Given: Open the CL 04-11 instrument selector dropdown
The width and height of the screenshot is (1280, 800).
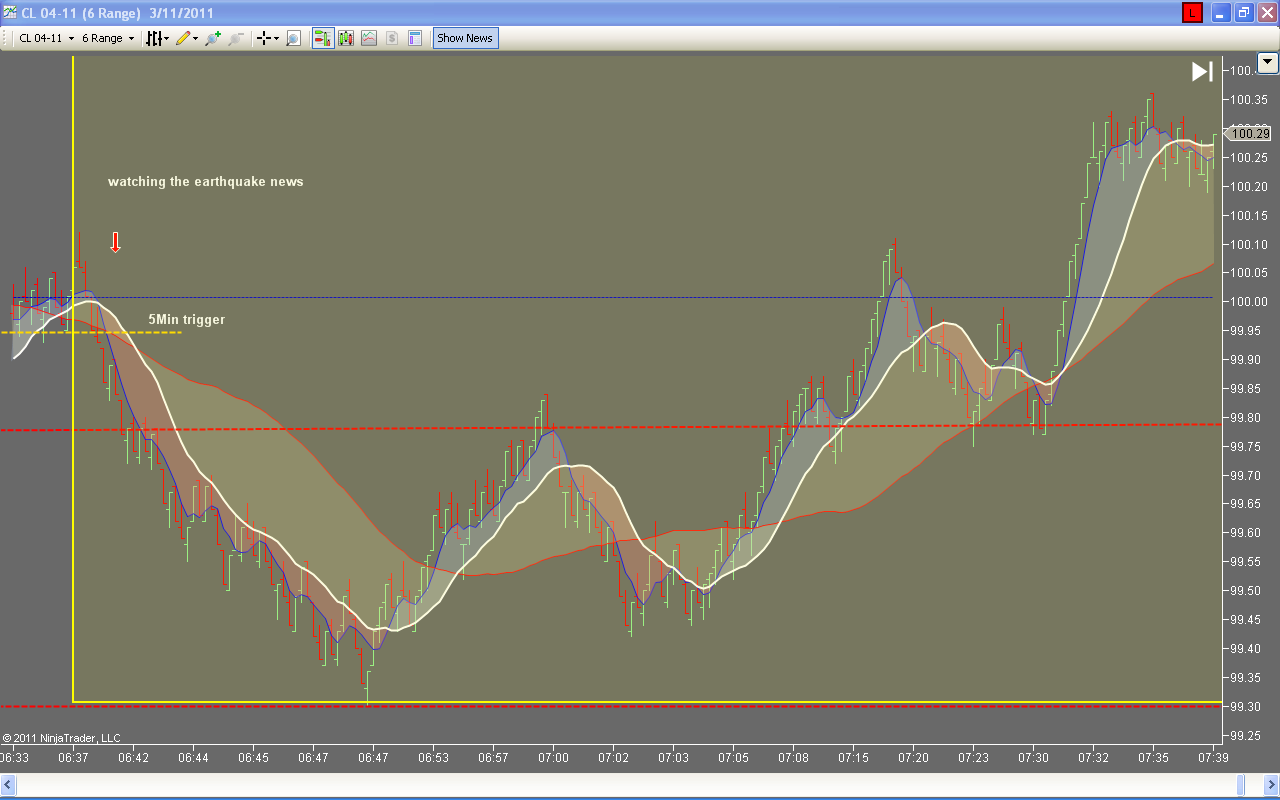Looking at the screenshot, I should tap(47, 38).
